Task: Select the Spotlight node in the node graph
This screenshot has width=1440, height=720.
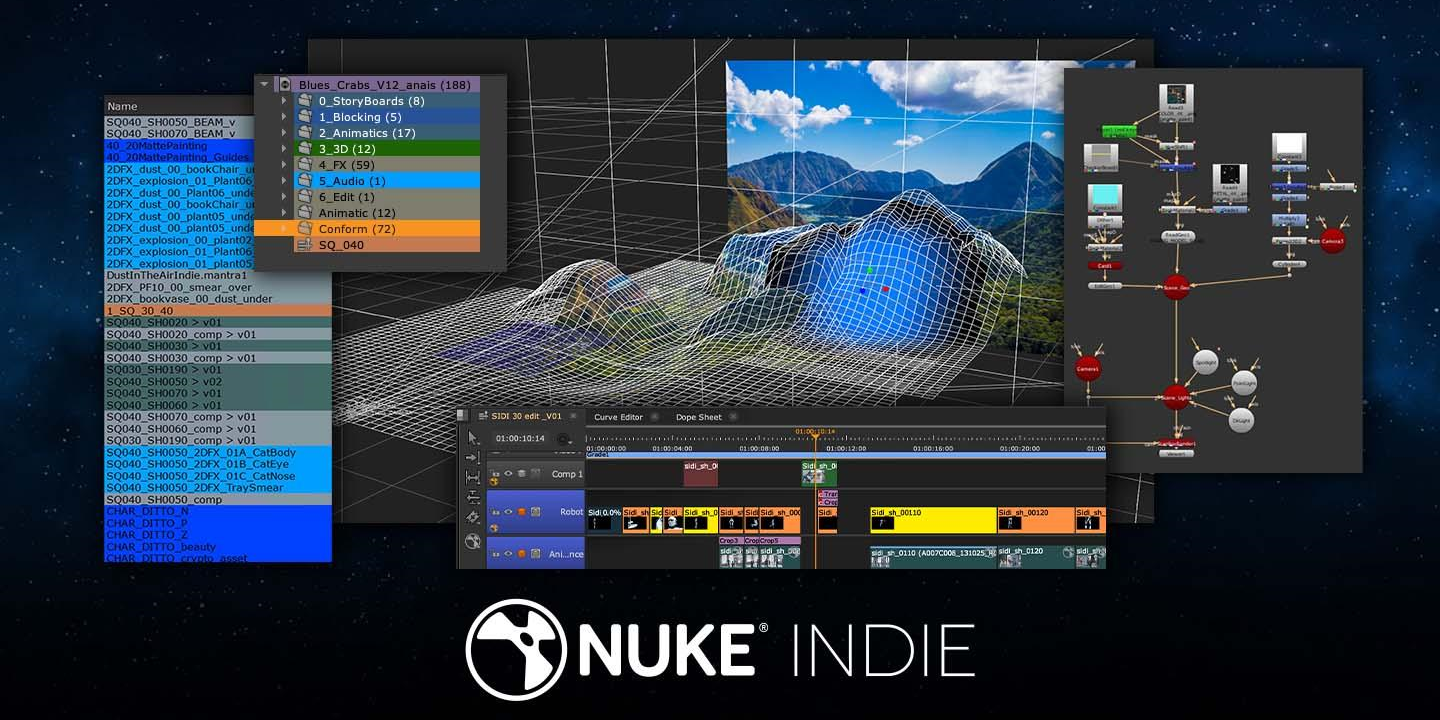Action: 1206,362
